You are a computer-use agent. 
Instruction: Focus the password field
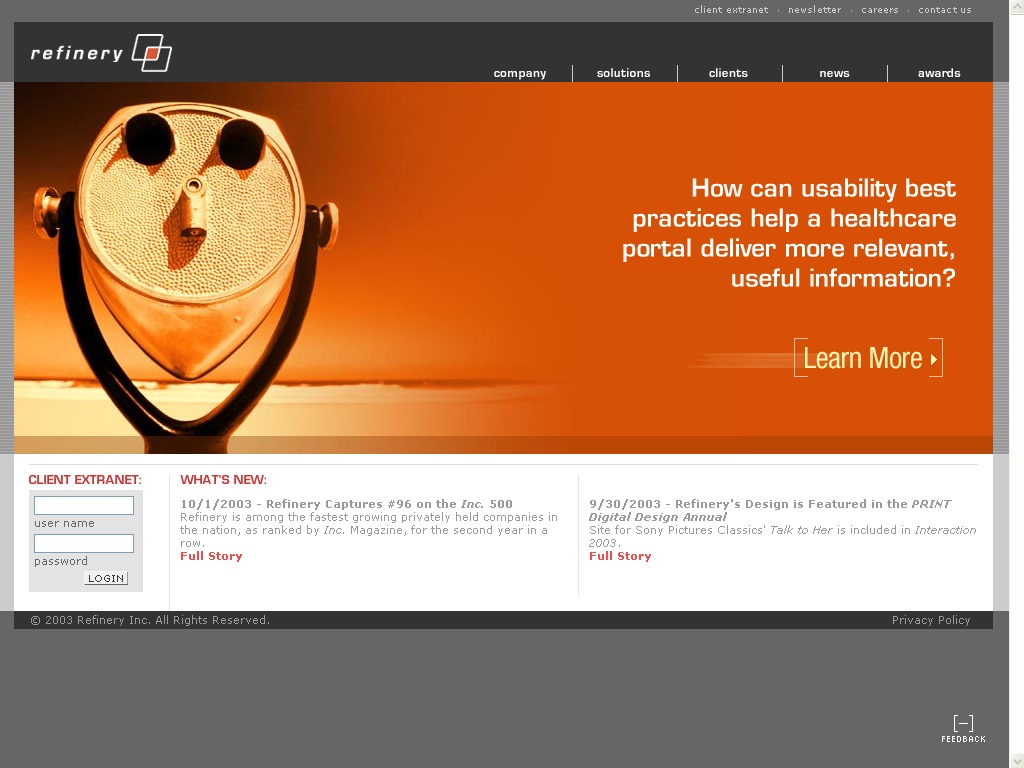[84, 544]
